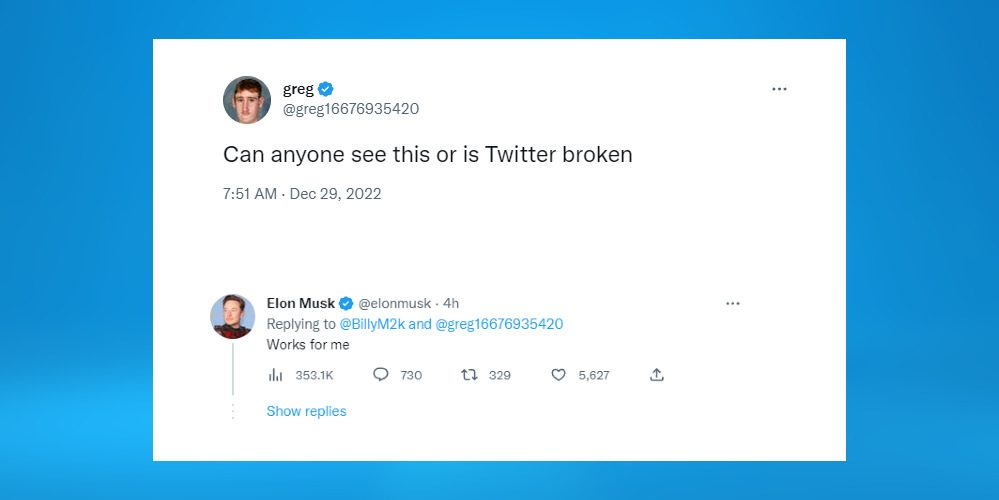The height and width of the screenshot is (500, 999).
Task: Click the greg display name
Action: click(x=298, y=90)
